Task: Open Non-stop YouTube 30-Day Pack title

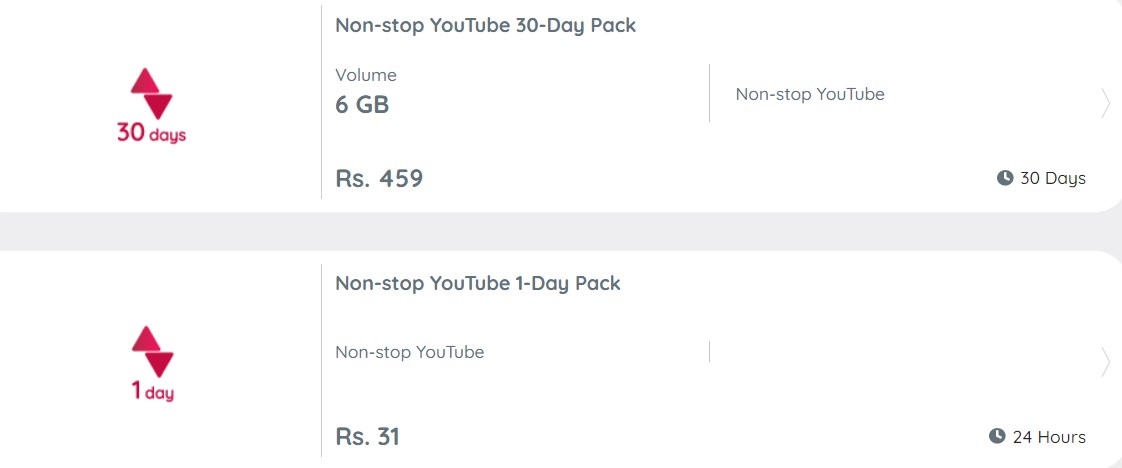Action: pos(486,26)
